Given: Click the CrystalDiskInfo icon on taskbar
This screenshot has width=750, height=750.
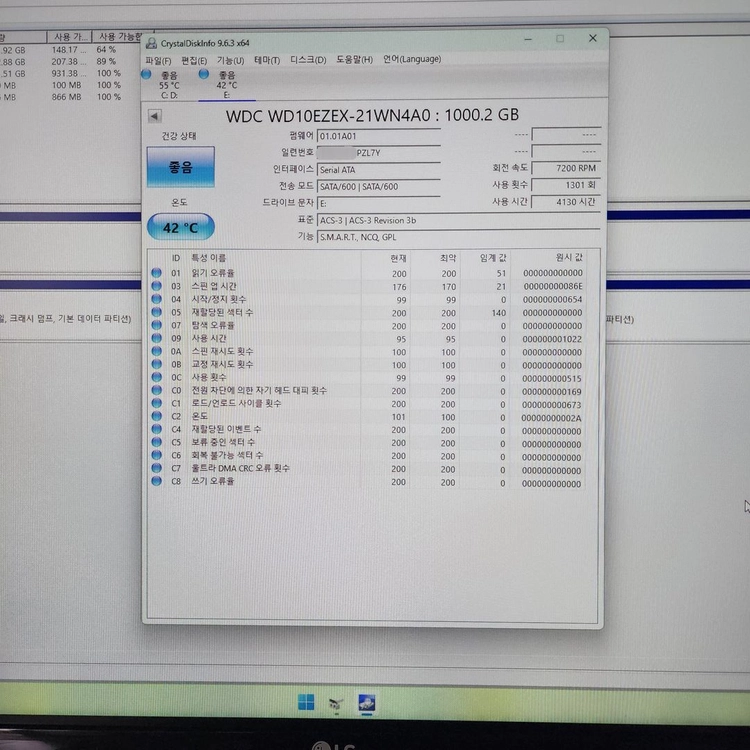Looking at the screenshot, I should [367, 703].
